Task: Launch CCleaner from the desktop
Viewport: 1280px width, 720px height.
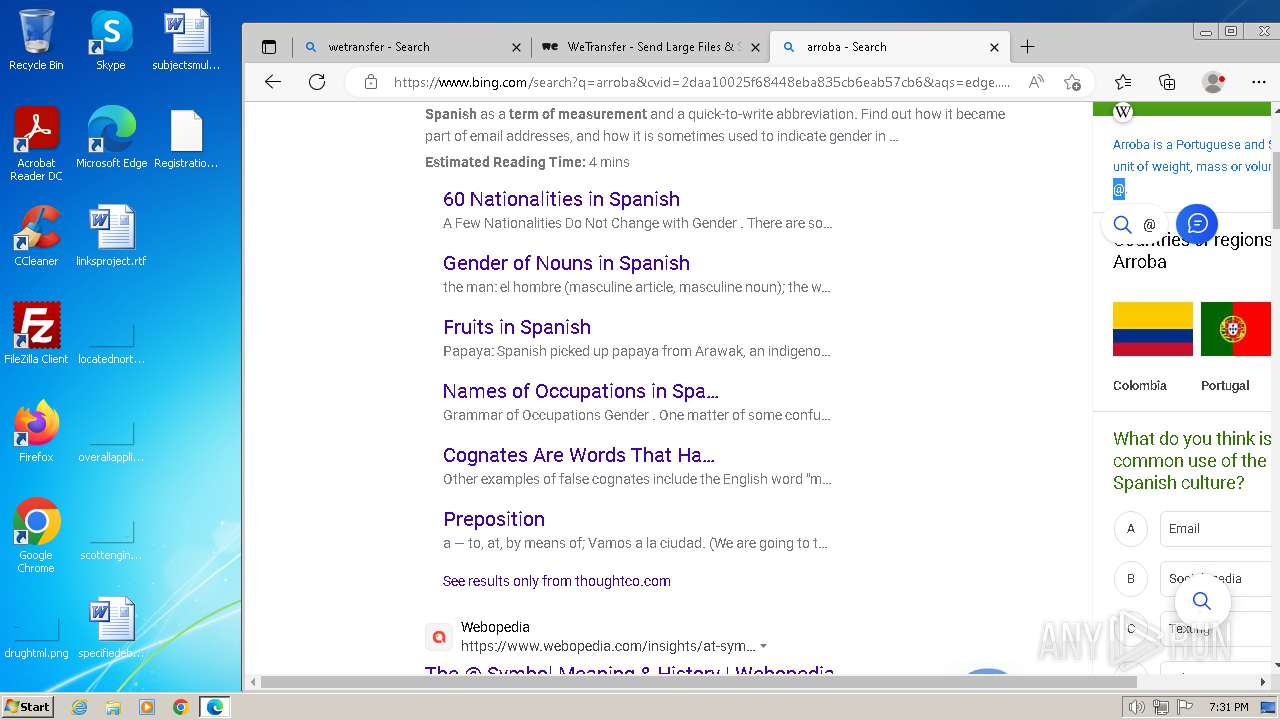Action: click(x=36, y=236)
